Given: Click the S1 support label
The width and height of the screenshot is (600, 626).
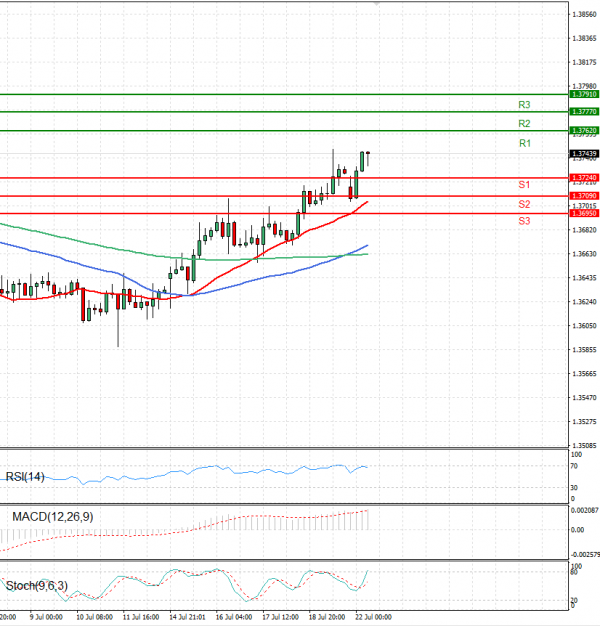Looking at the screenshot, I should (x=524, y=184).
